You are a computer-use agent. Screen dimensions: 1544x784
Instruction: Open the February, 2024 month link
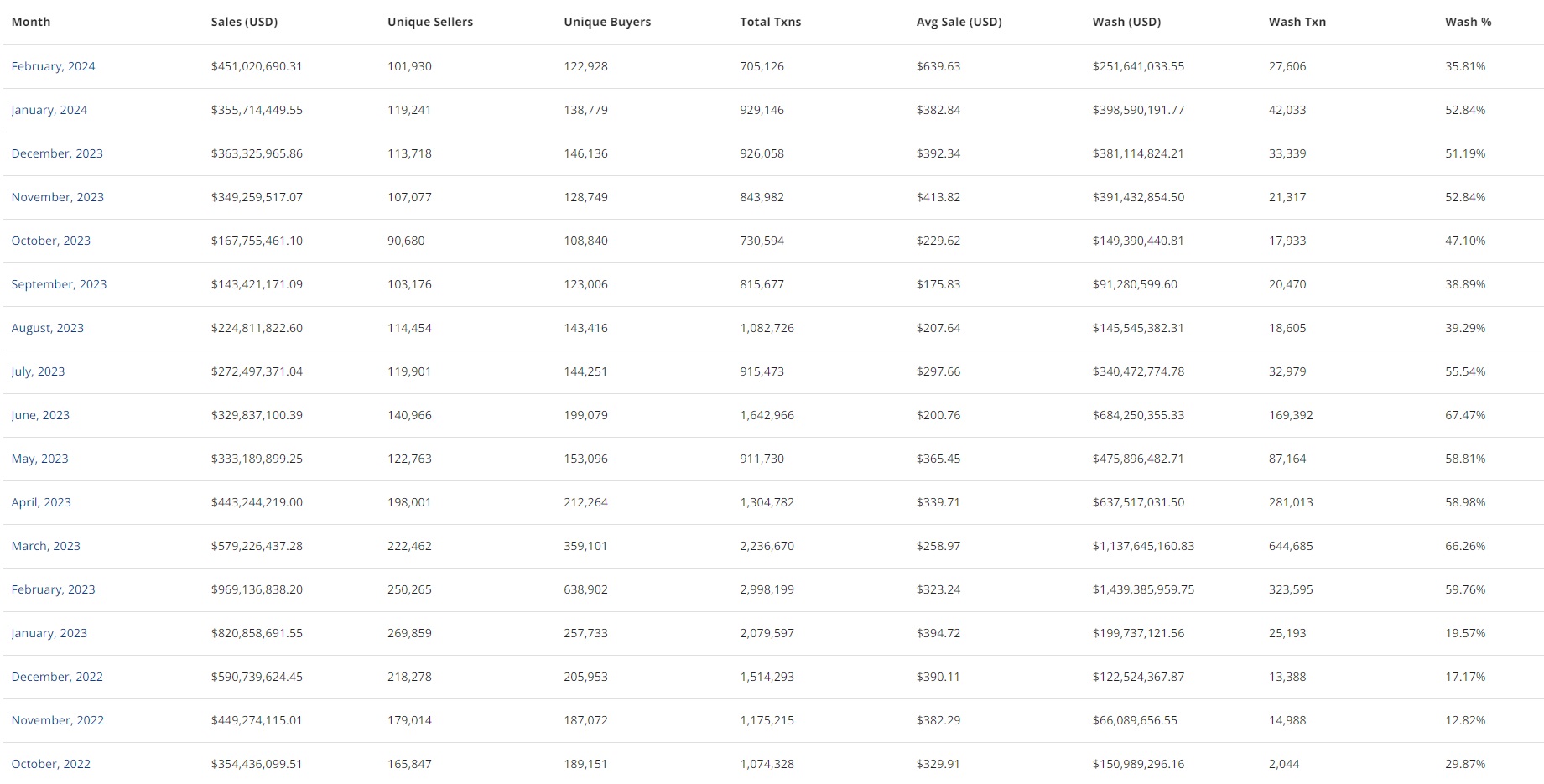[53, 66]
